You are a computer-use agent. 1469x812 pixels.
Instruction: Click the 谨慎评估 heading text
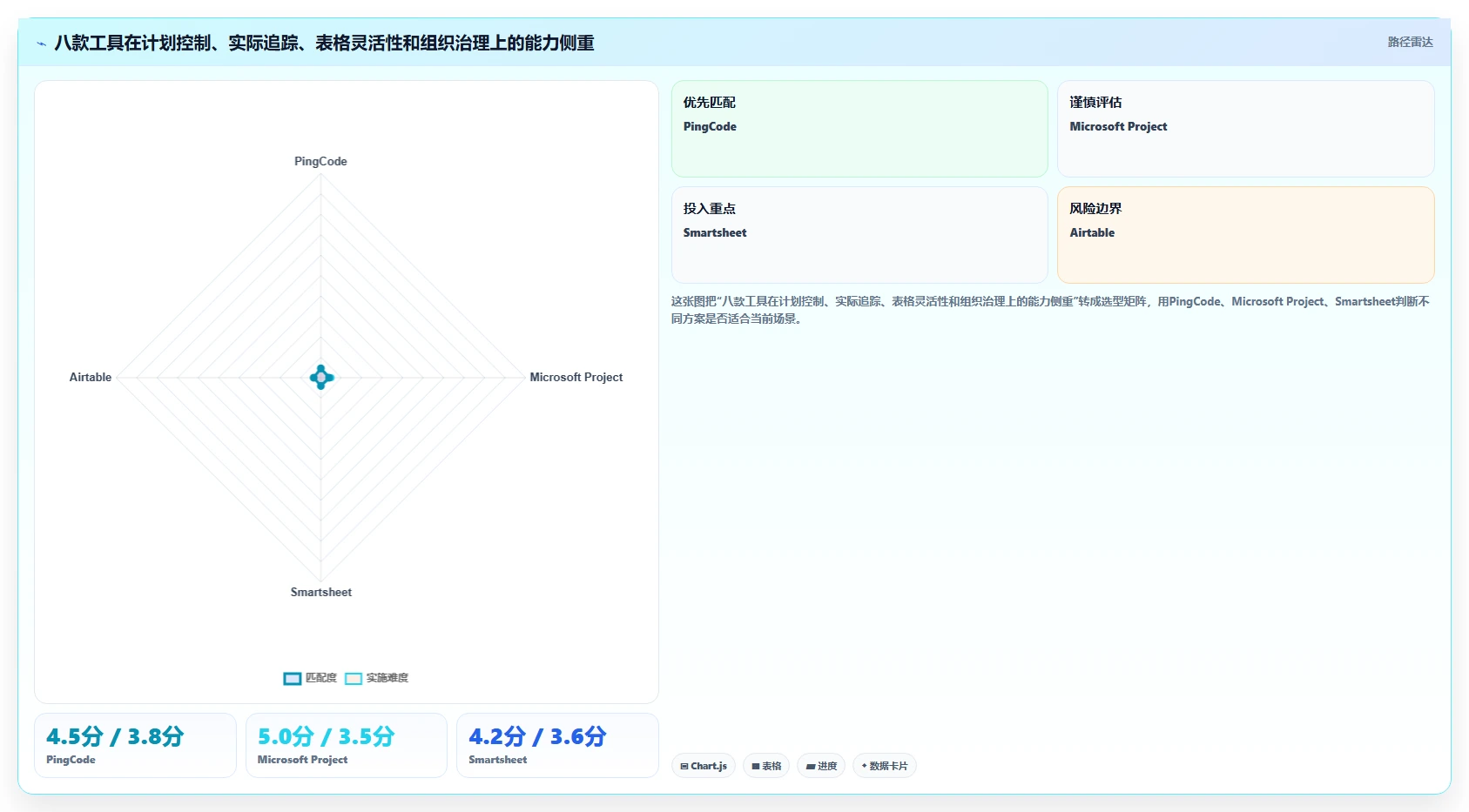point(1095,102)
